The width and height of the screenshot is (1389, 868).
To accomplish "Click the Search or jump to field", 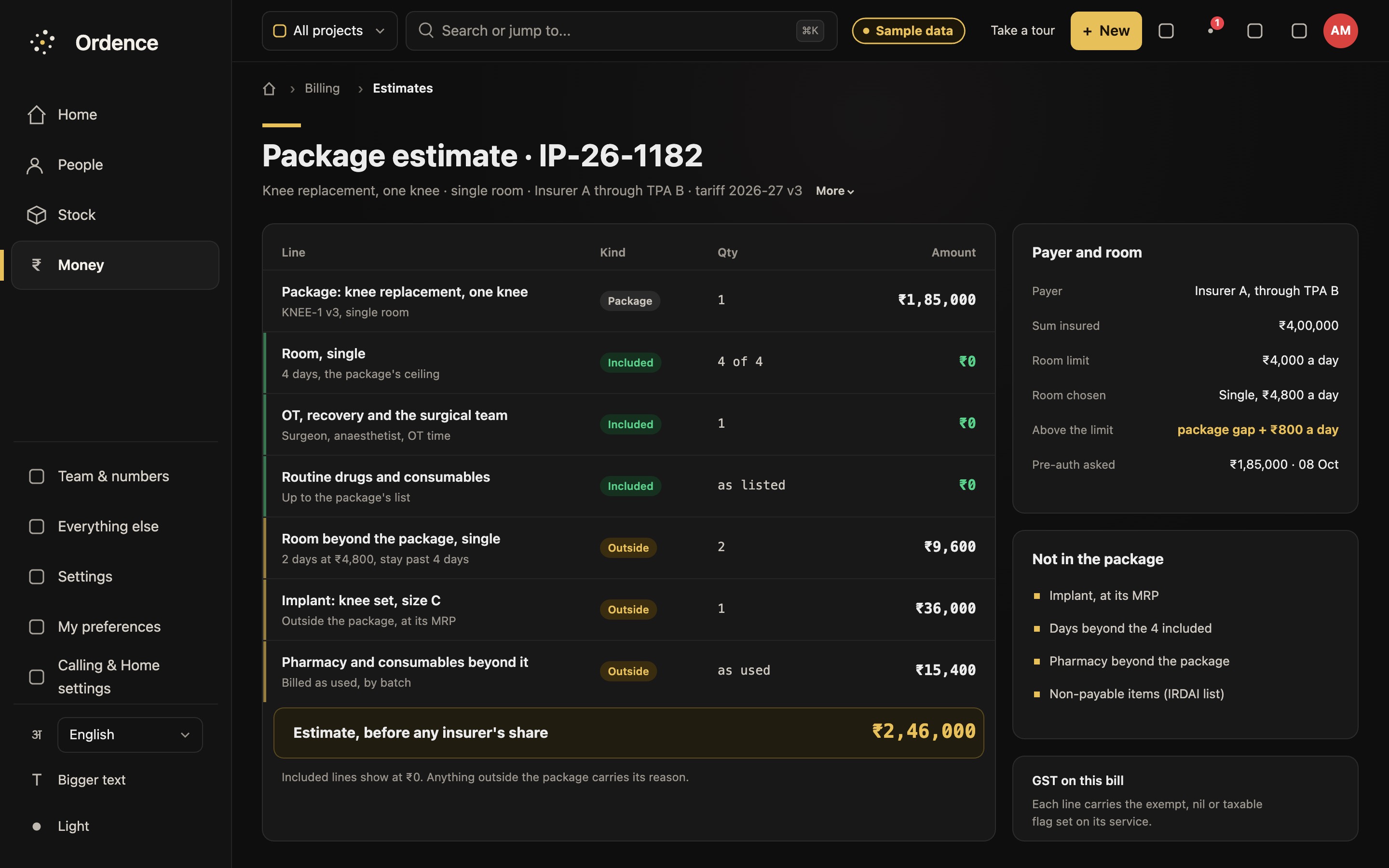I will 621,31.
